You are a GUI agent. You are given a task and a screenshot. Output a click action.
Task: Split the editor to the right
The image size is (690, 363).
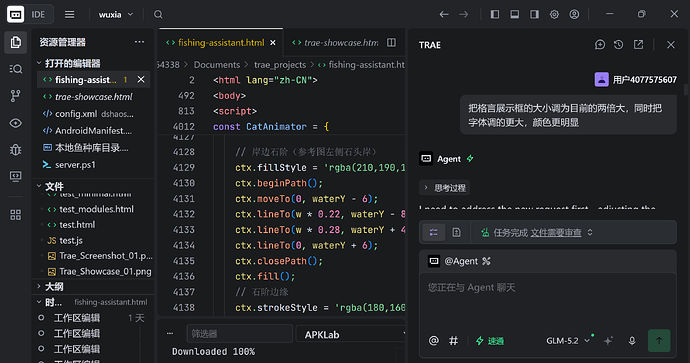pos(391,43)
